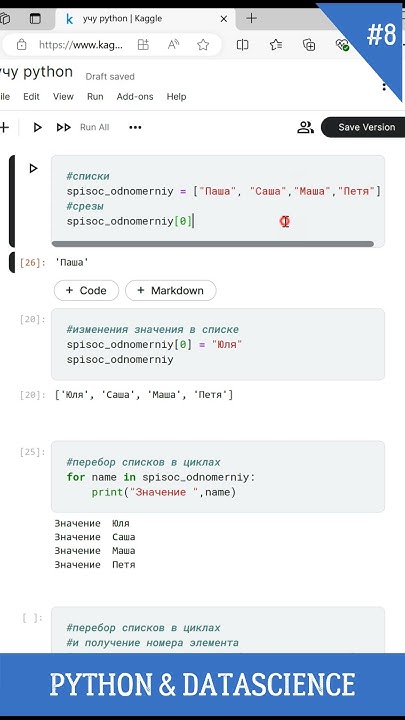Open the three-dots toolbar menu

[x=135, y=128]
